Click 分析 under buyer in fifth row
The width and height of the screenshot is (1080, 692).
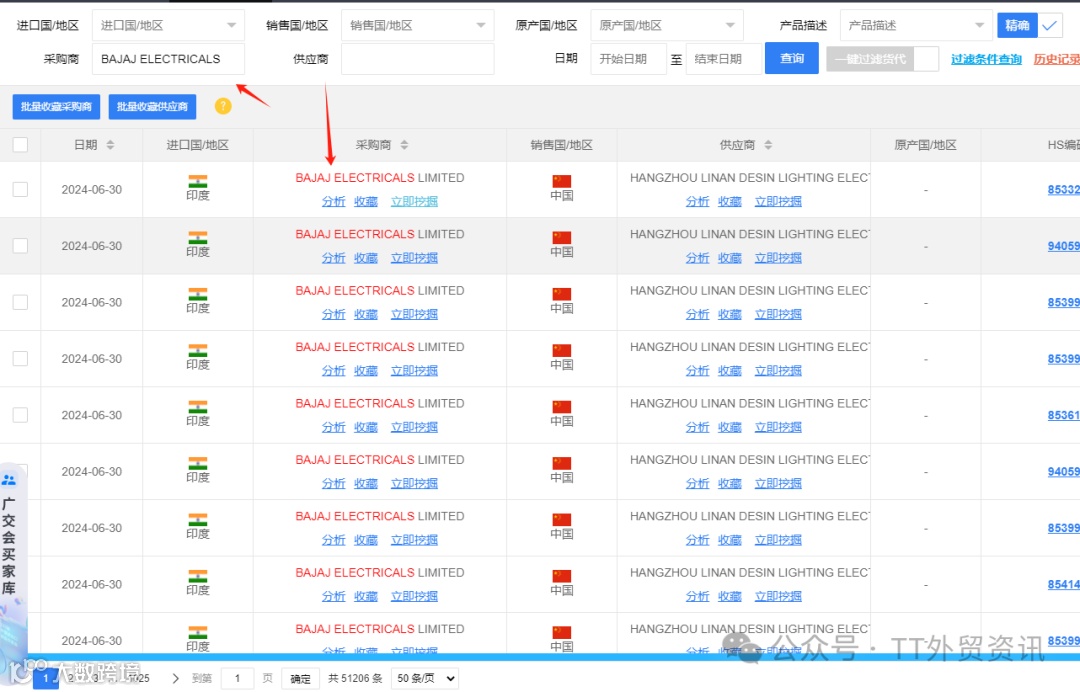pos(333,427)
